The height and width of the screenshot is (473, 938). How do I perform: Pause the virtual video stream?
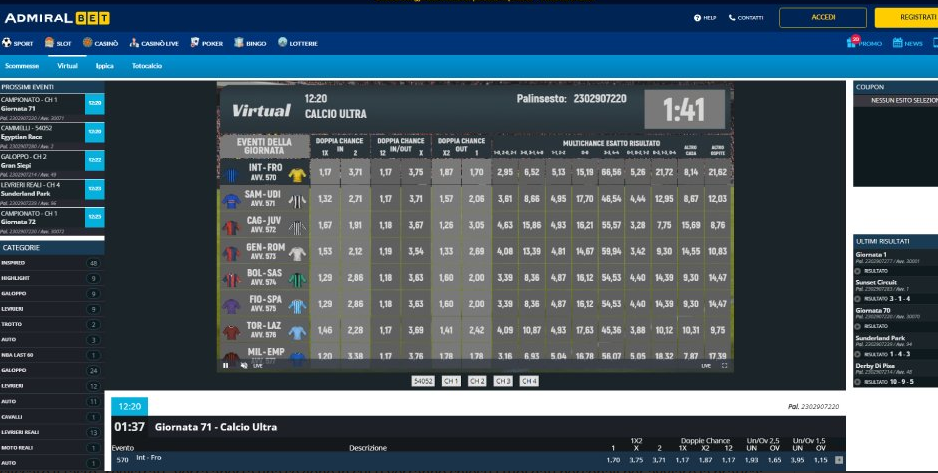click(226, 365)
